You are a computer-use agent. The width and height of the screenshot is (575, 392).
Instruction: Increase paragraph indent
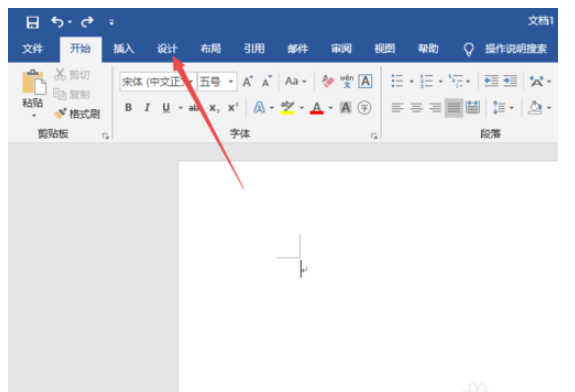[x=510, y=81]
